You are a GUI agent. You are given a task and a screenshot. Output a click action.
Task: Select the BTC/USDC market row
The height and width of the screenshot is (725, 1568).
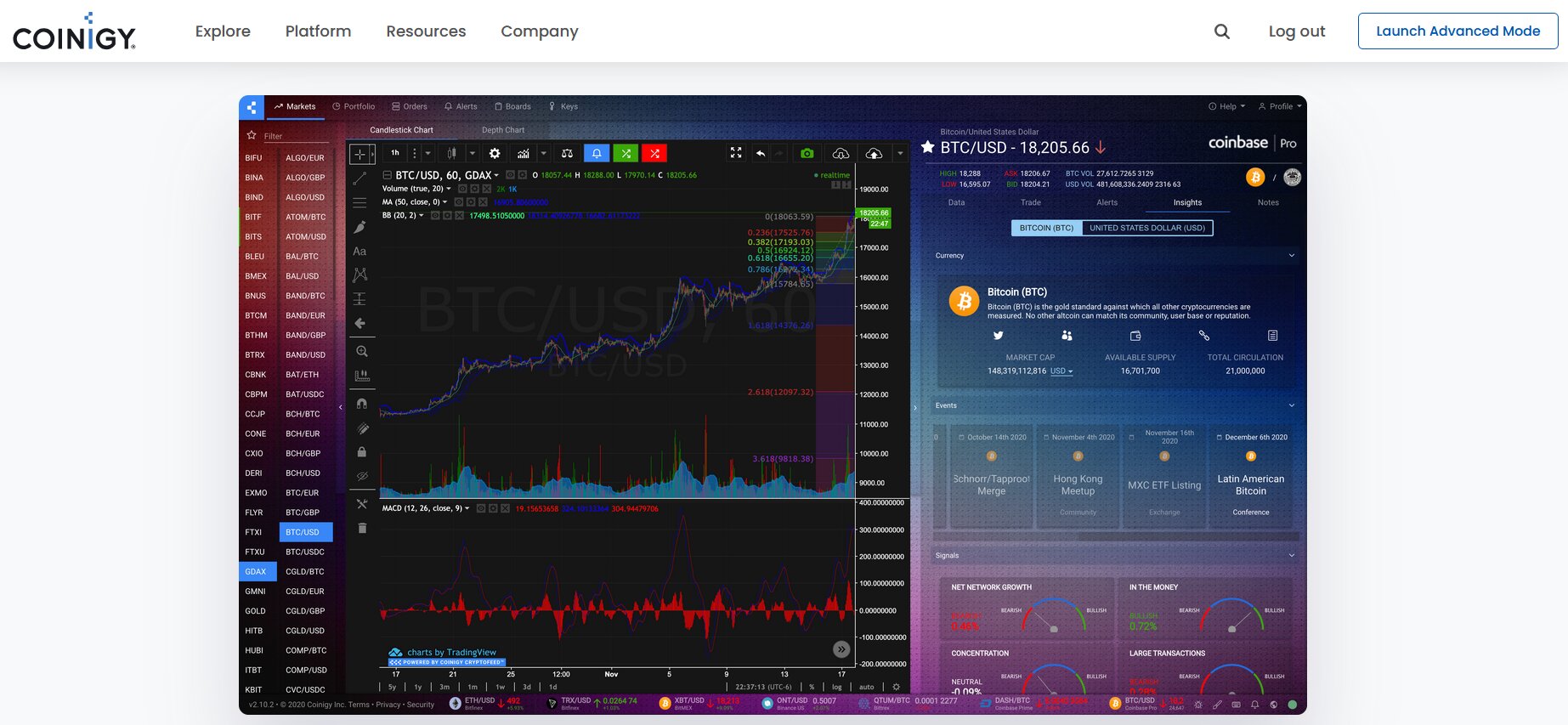305,552
